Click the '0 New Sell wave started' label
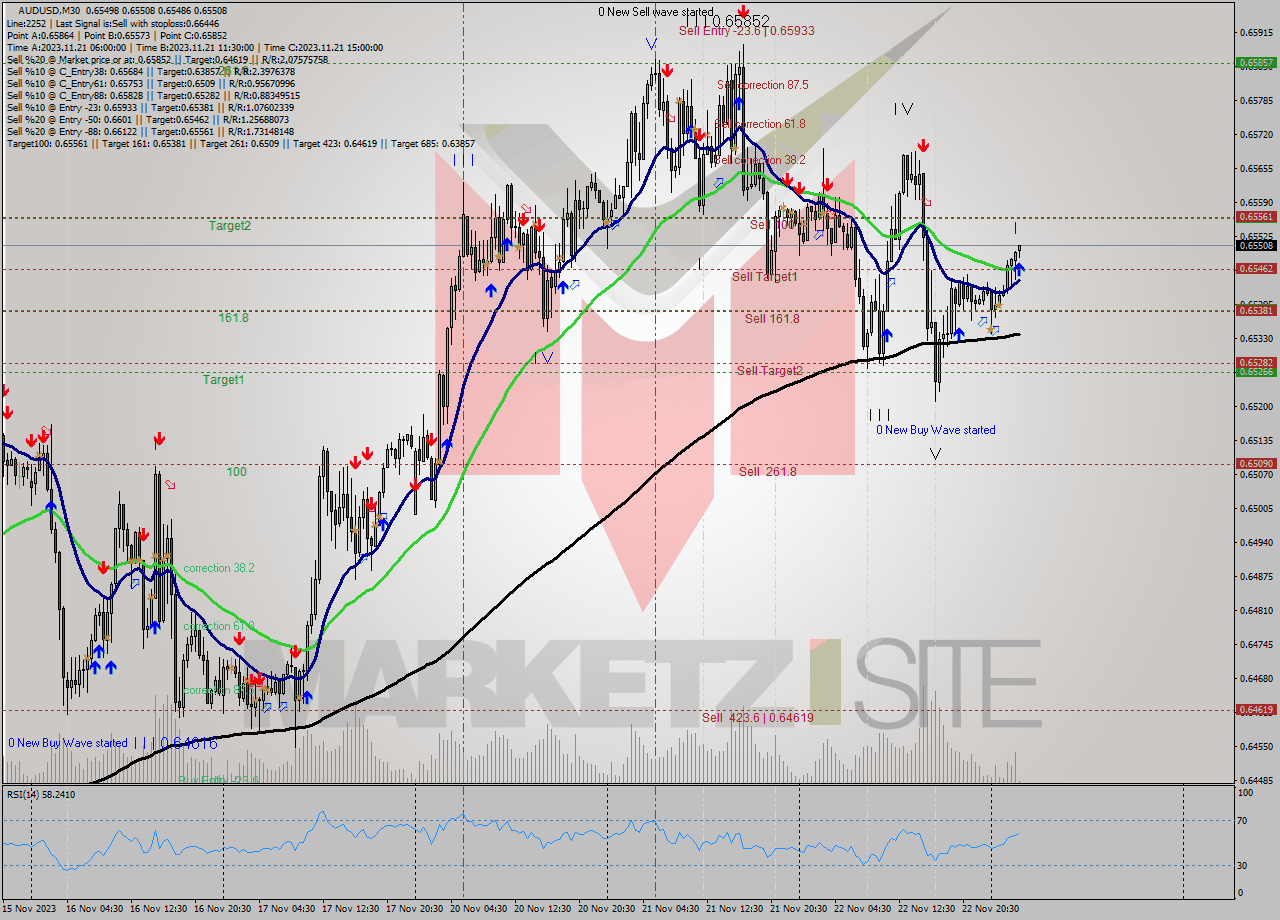Viewport: 1280px width, 920px height. click(656, 12)
